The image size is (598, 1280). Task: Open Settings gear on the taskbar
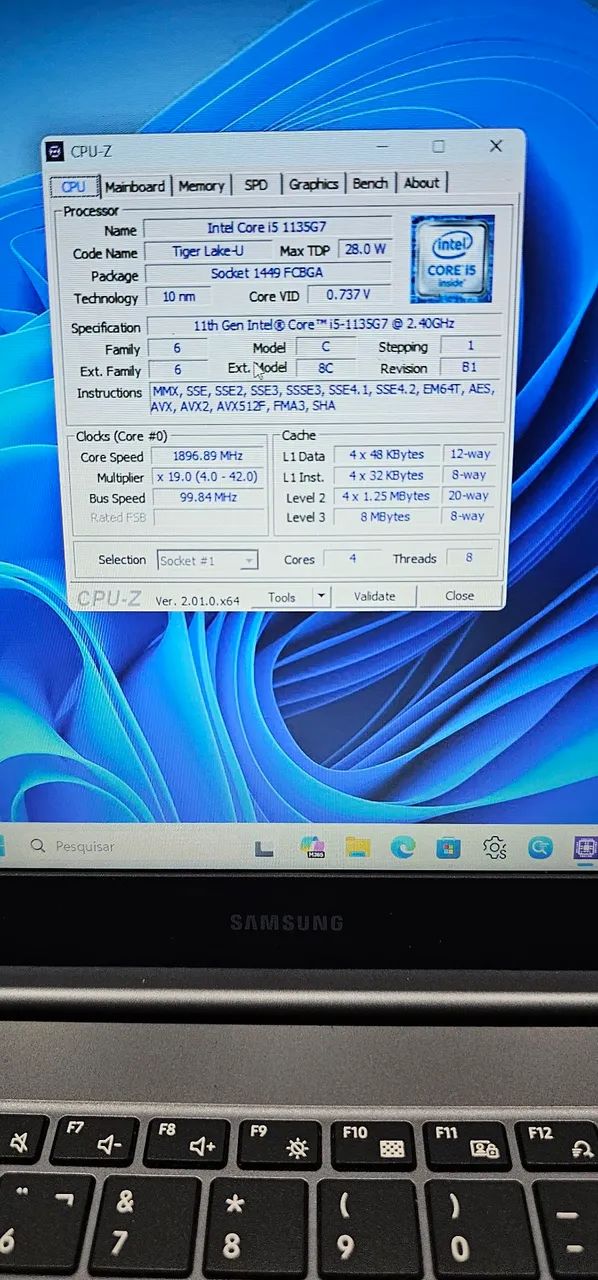click(494, 848)
